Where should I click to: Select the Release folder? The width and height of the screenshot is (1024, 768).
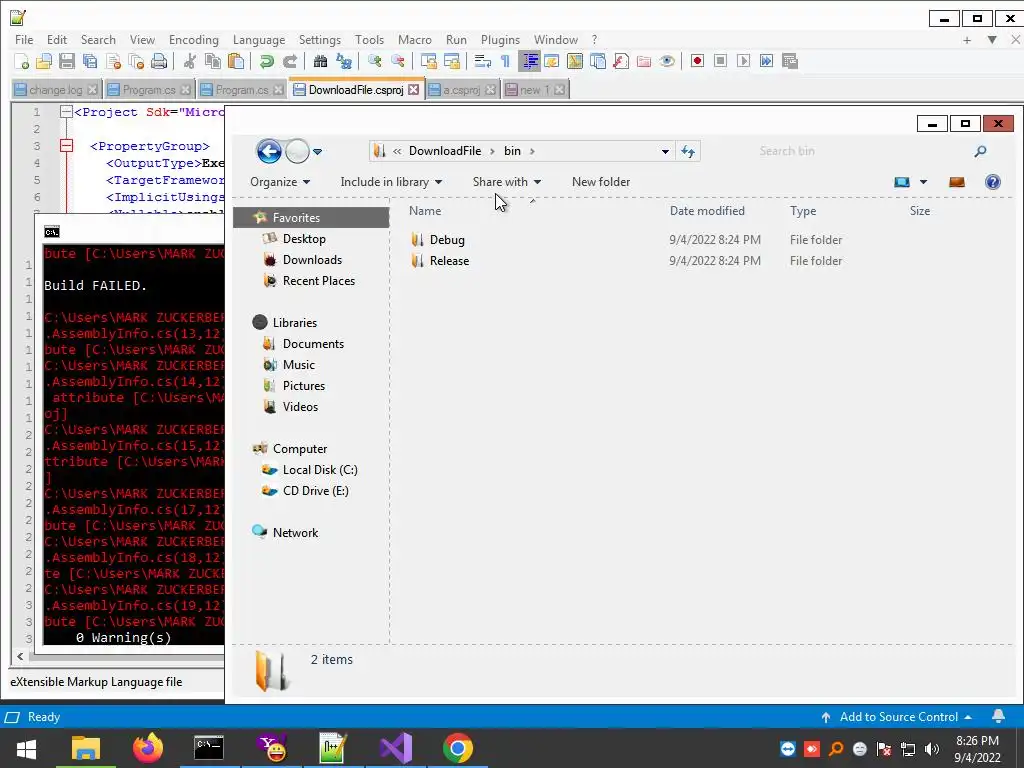(x=449, y=261)
